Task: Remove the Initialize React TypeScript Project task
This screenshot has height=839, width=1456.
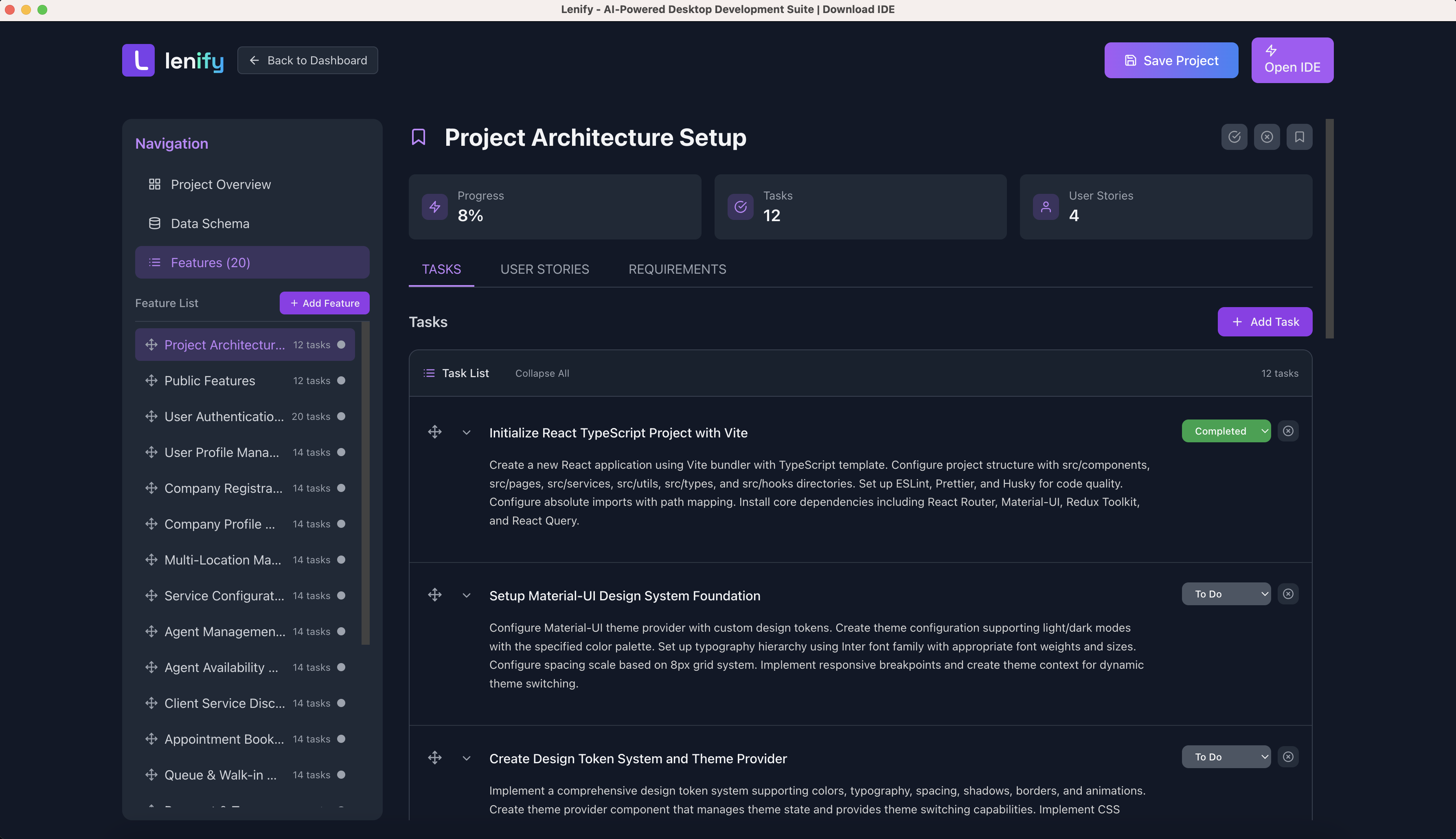Action: click(1288, 430)
